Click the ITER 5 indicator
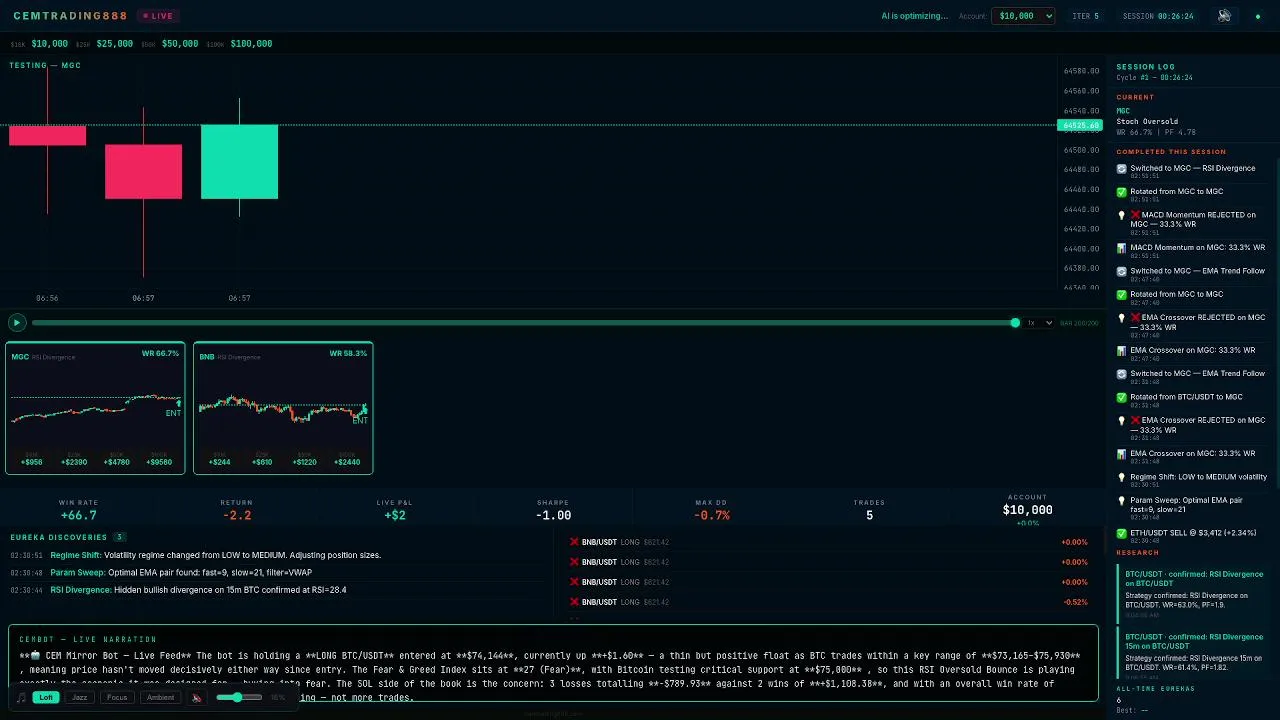1280x720 pixels. click(x=1085, y=16)
